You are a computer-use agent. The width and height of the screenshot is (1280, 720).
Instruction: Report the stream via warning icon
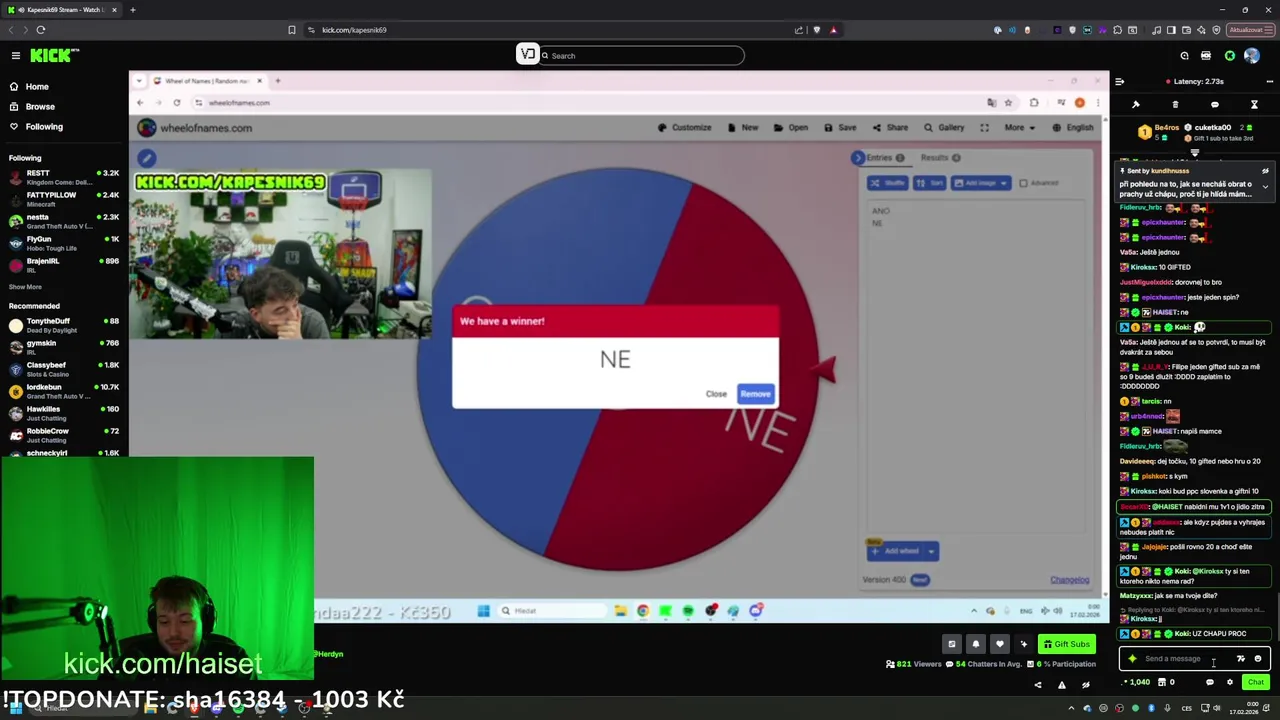pyautogui.click(x=1061, y=685)
